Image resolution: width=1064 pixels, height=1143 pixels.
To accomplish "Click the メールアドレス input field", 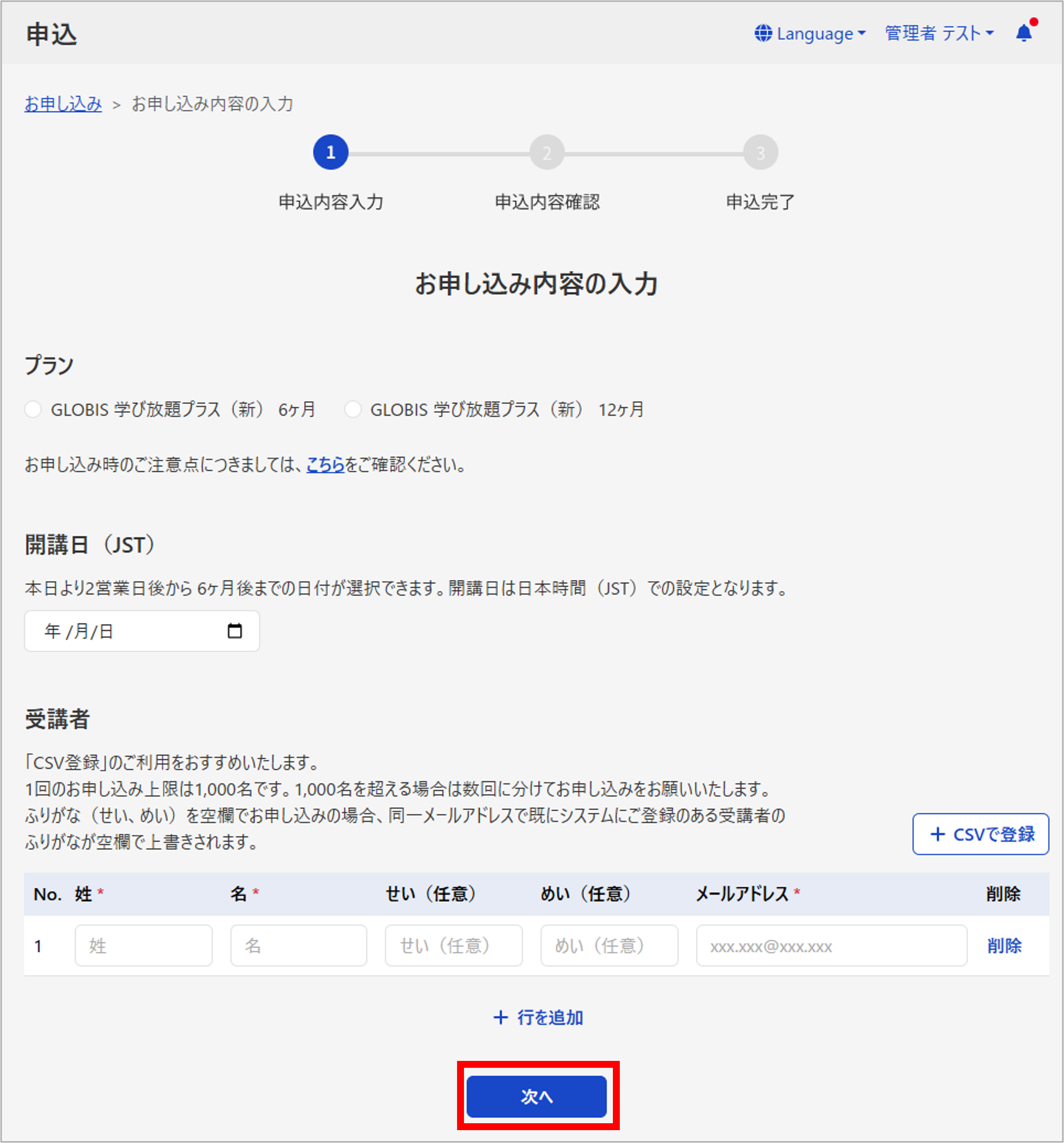I will pos(832,945).
